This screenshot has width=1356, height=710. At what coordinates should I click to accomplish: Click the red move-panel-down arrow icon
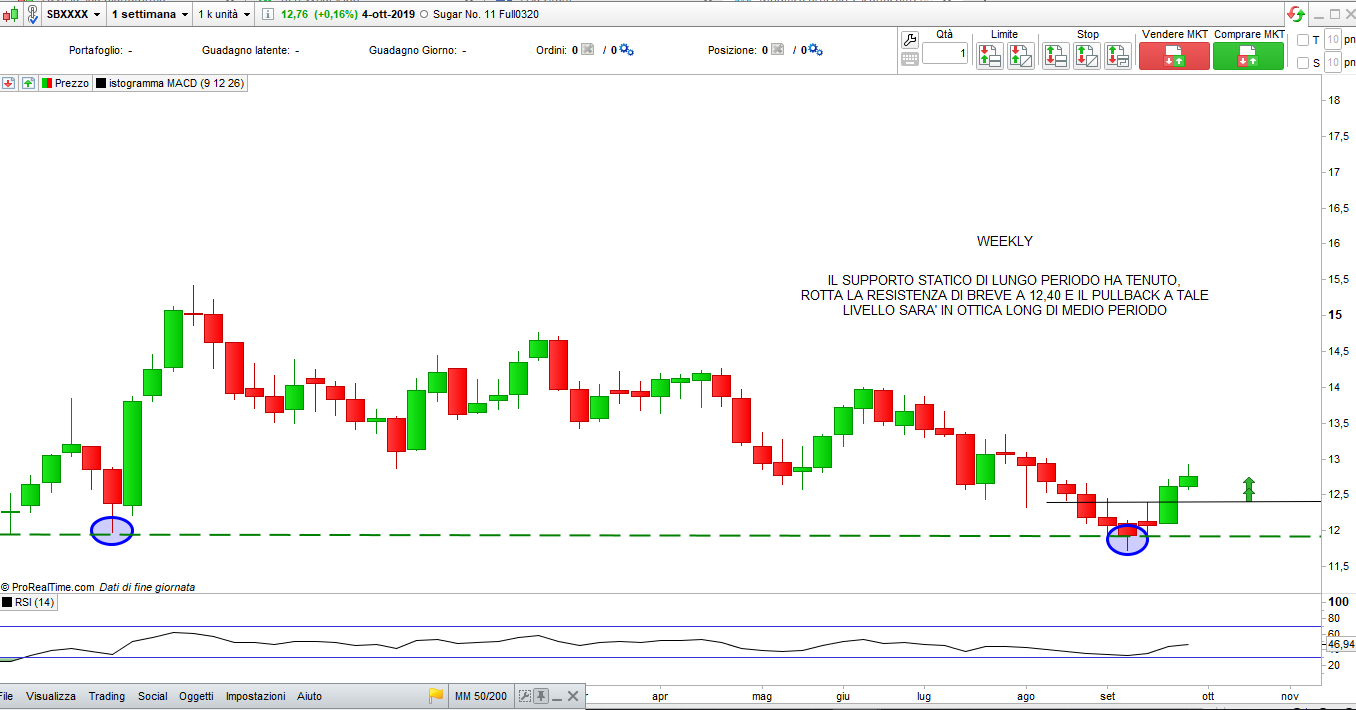click(8, 83)
